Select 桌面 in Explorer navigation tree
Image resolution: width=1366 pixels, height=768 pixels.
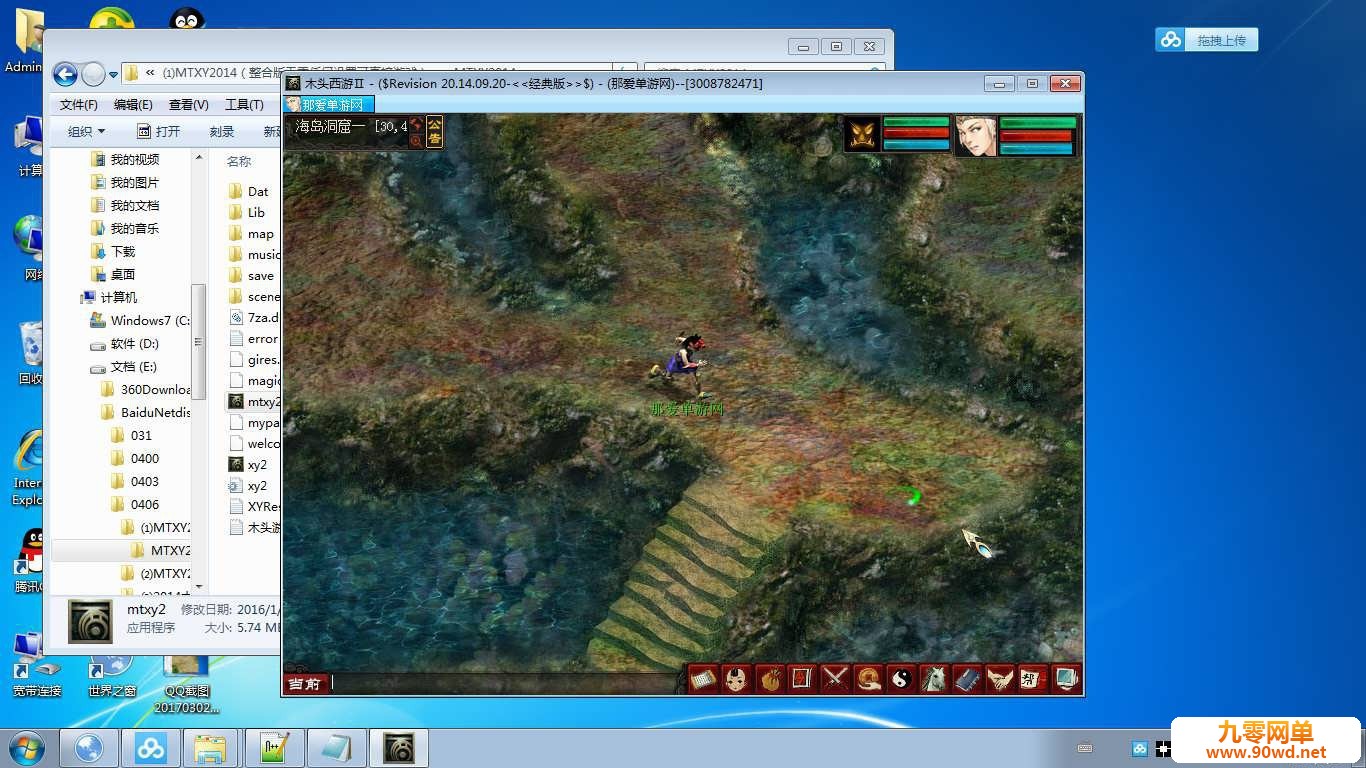pyautogui.click(x=113, y=274)
